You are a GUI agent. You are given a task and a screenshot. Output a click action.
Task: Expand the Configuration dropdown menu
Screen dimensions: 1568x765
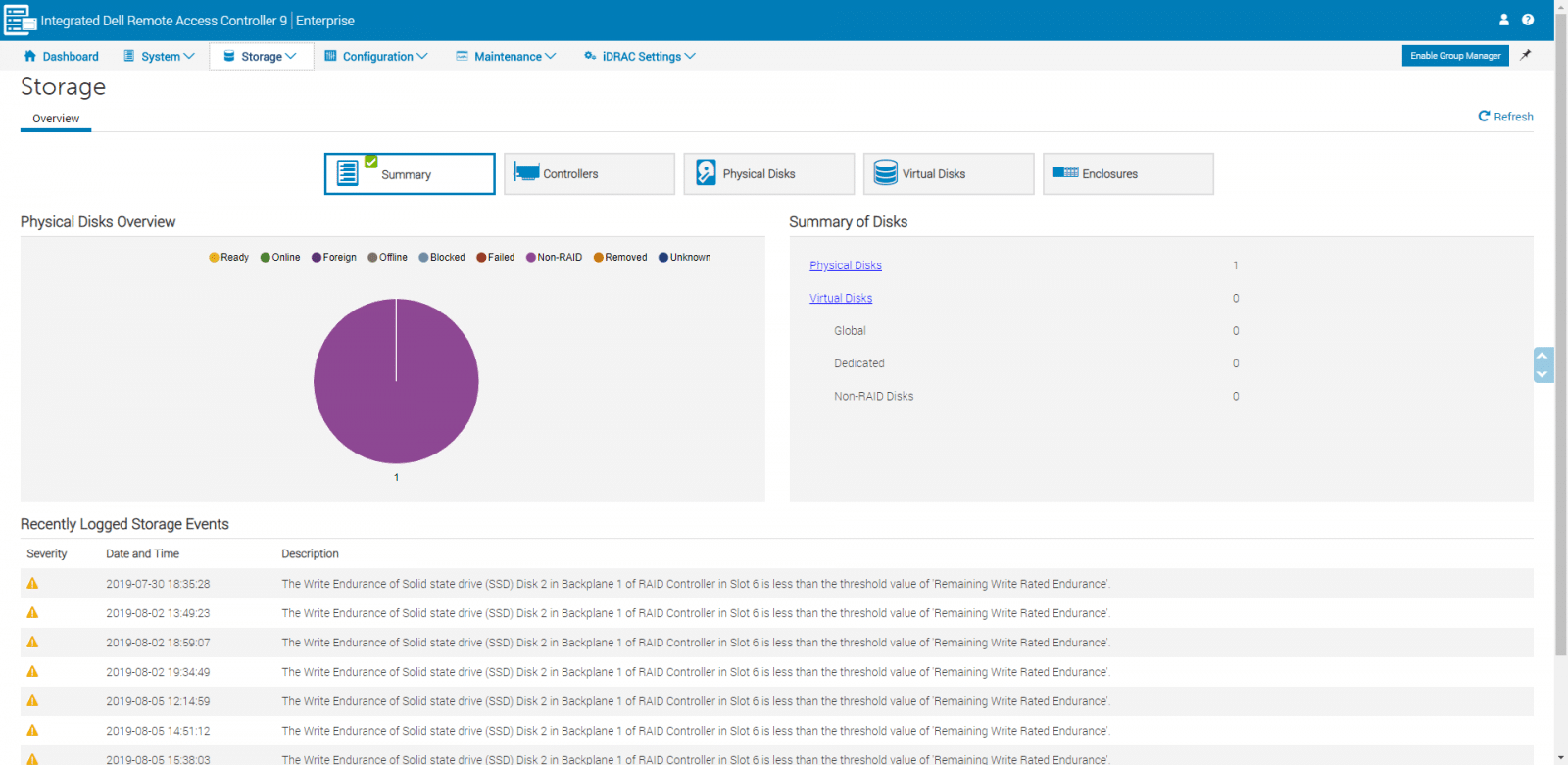coord(376,56)
